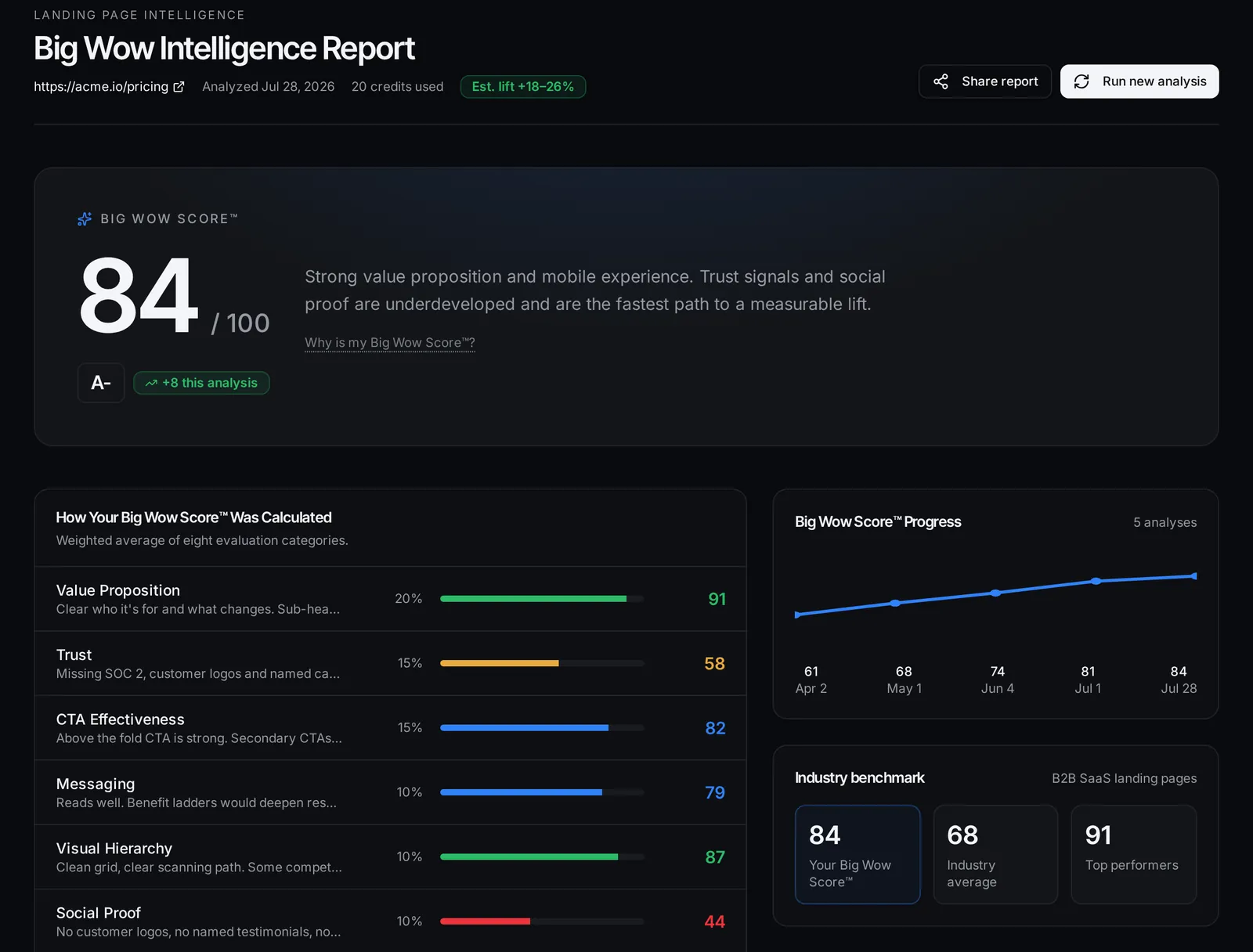The image size is (1253, 952).
Task: Click the CTA Effectiveness blue progress bar
Action: (x=524, y=728)
